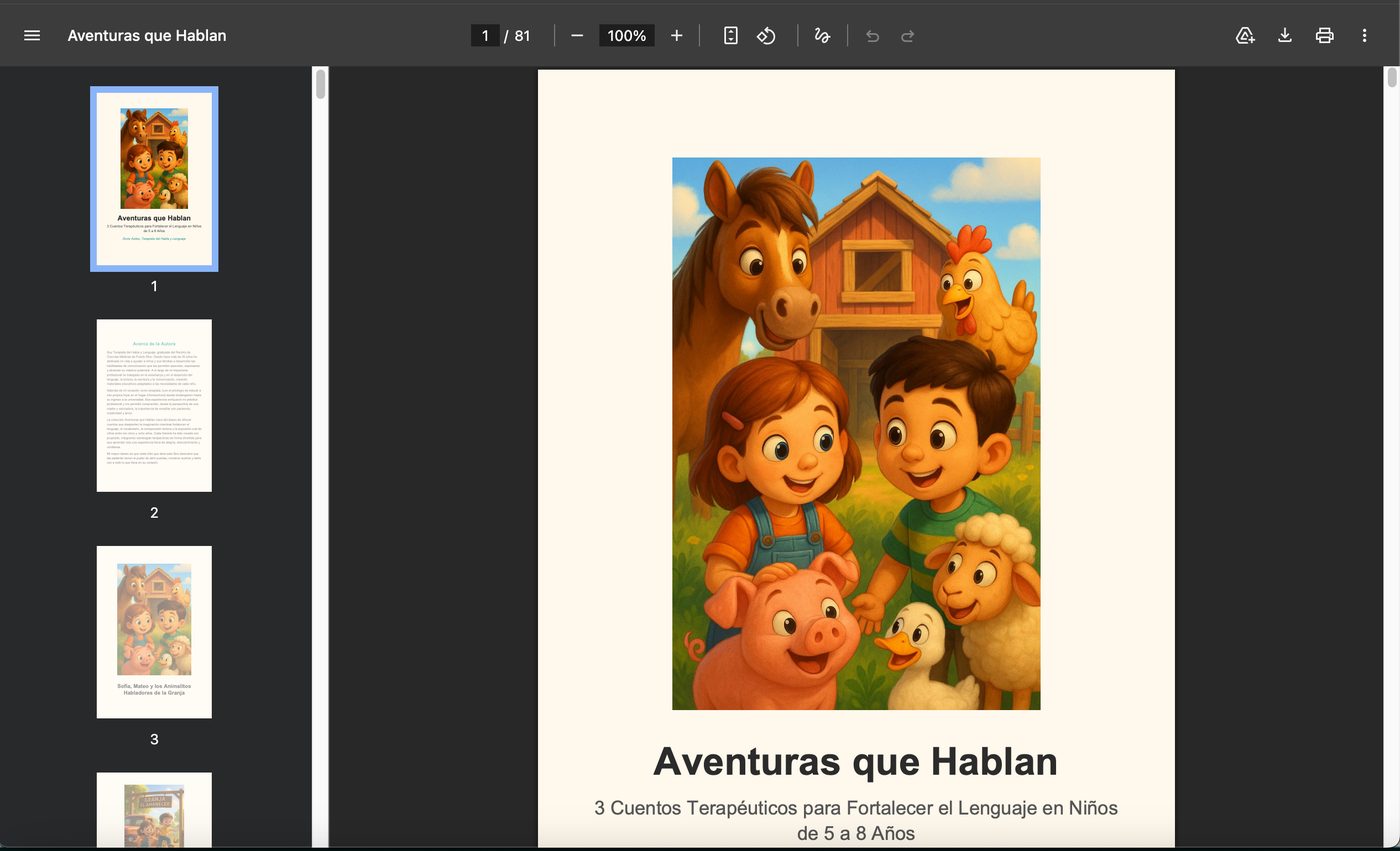This screenshot has height=851, width=1400.
Task: Click the document title Aventuras que Hablan in toolbar
Action: [147, 35]
